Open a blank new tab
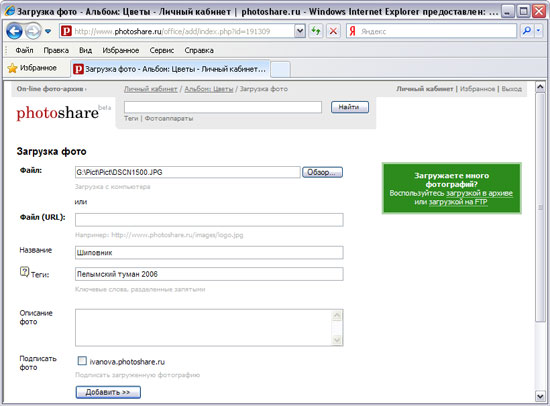The height and width of the screenshot is (406, 550). pos(281,69)
